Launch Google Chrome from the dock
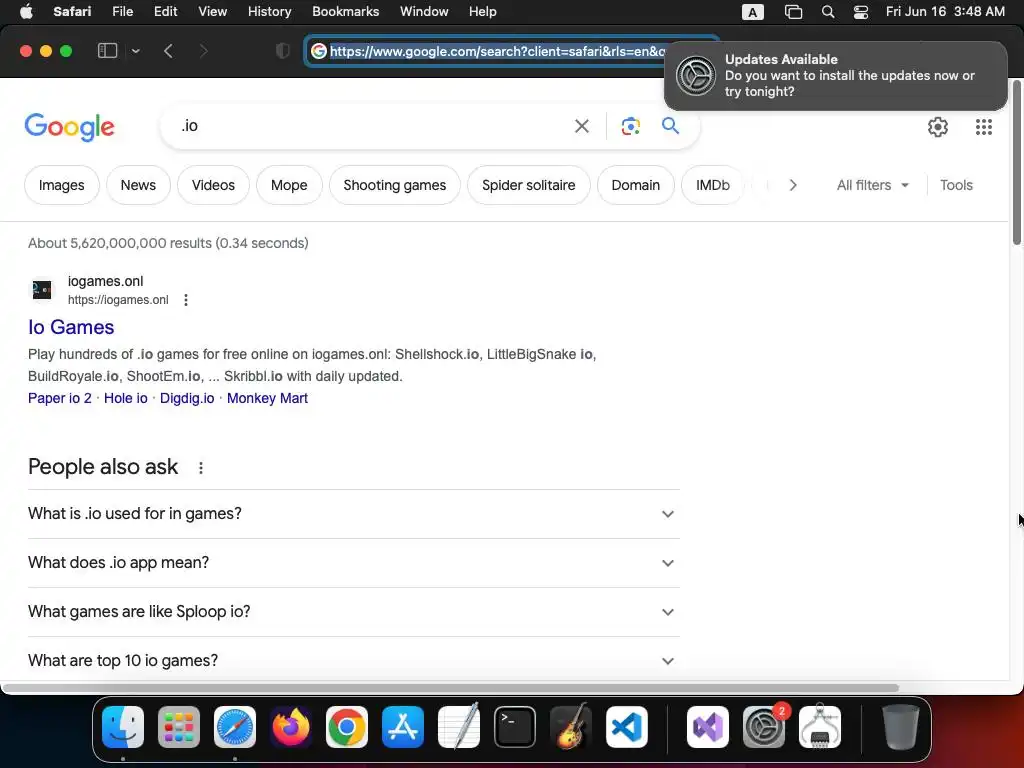 pyautogui.click(x=347, y=727)
